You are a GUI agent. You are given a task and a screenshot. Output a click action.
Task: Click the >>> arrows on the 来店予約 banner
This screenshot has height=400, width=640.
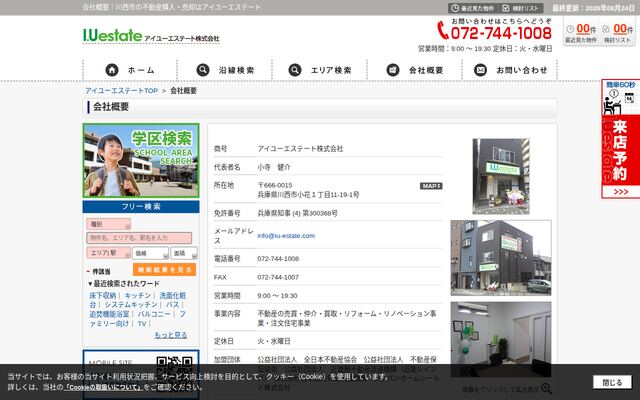620,191
